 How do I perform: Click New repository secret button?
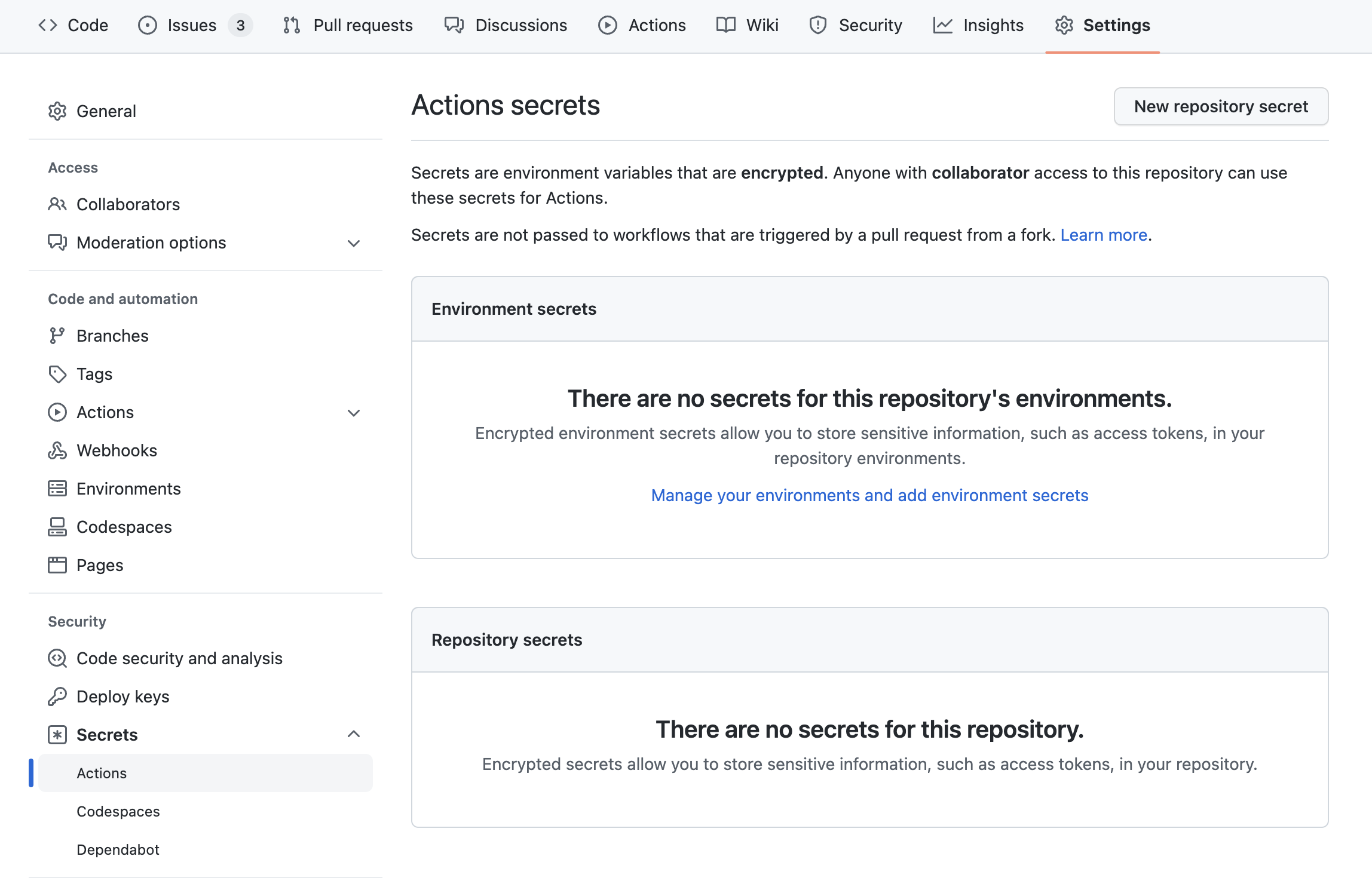pos(1221,105)
